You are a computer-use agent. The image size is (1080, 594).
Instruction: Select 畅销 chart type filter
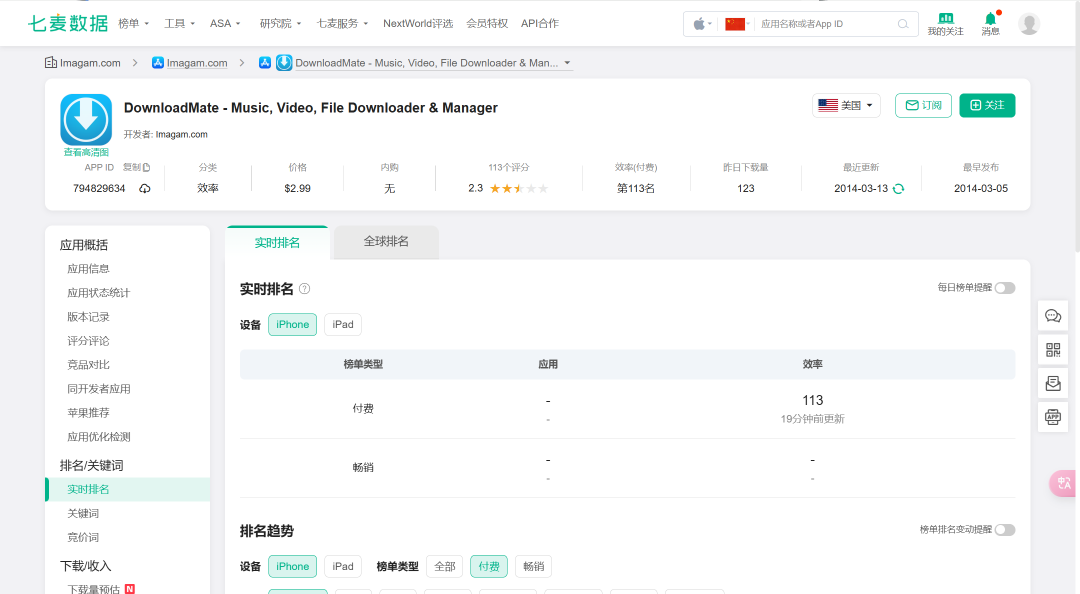(x=533, y=566)
